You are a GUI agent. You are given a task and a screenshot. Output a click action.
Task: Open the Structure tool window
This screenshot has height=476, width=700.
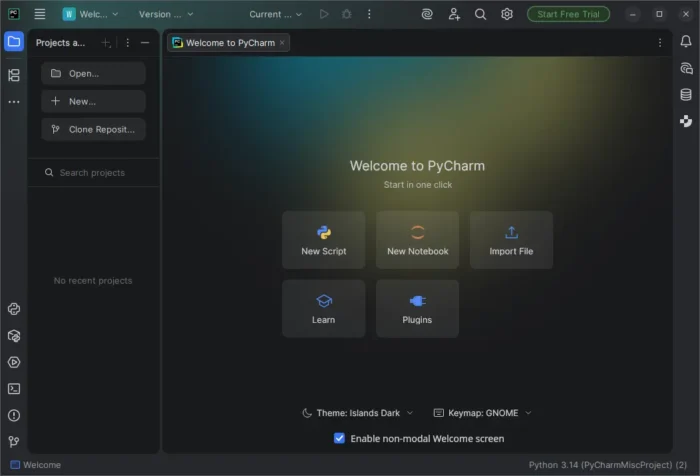(x=14, y=75)
